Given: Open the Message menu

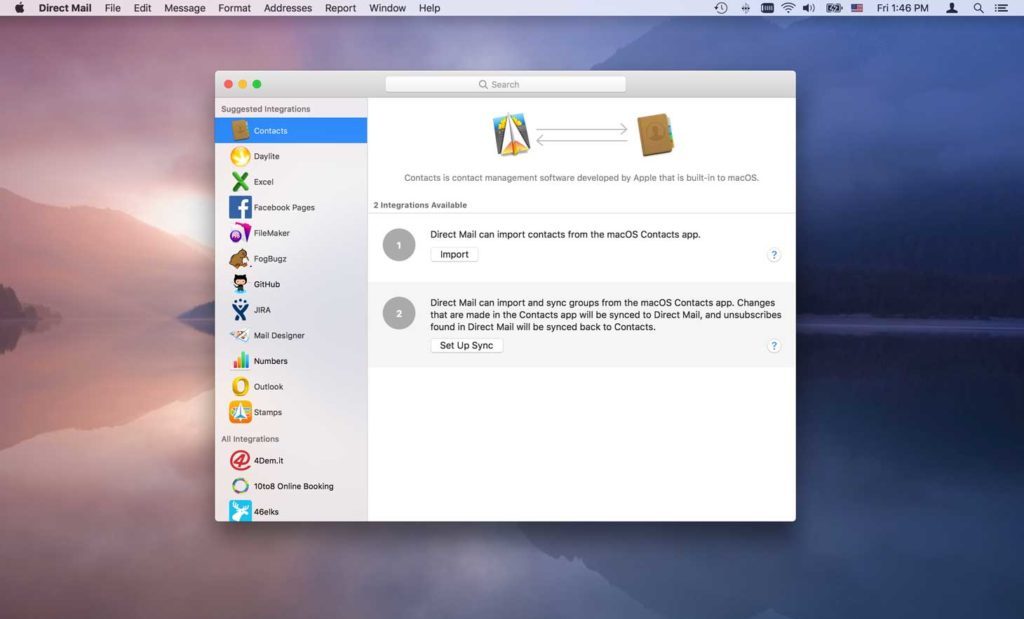Looking at the screenshot, I should click(x=185, y=8).
